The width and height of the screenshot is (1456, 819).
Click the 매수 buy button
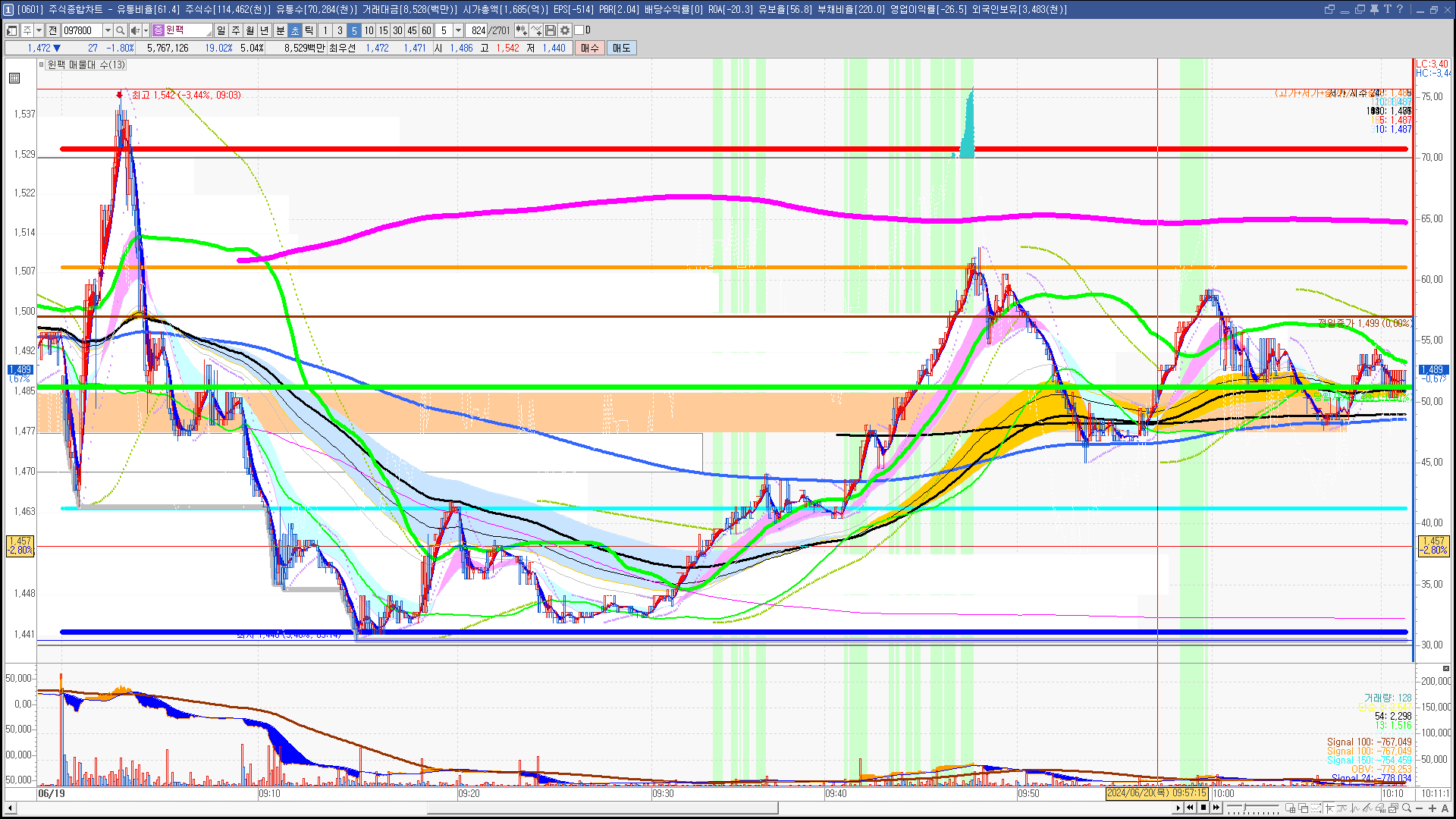590,48
